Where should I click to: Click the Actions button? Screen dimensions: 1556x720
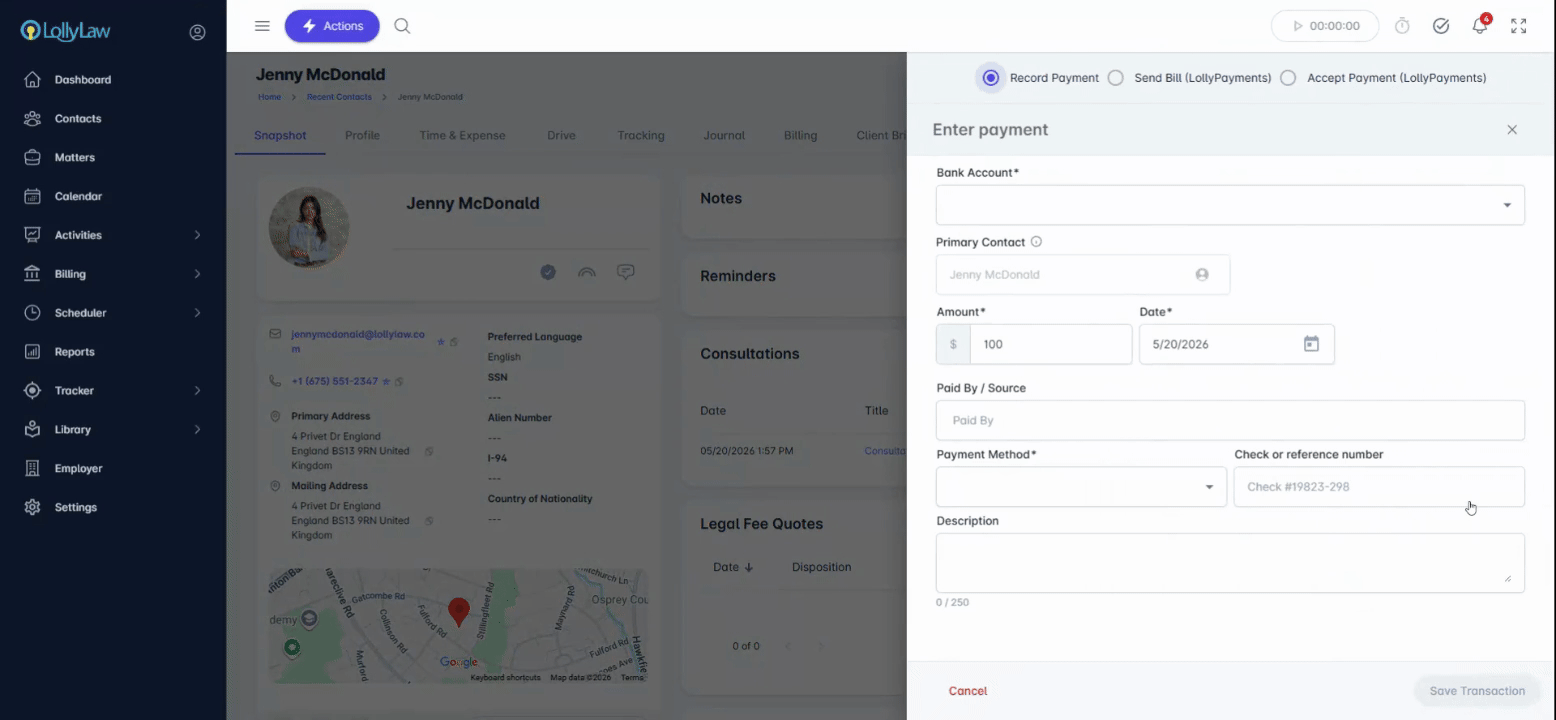click(x=332, y=26)
